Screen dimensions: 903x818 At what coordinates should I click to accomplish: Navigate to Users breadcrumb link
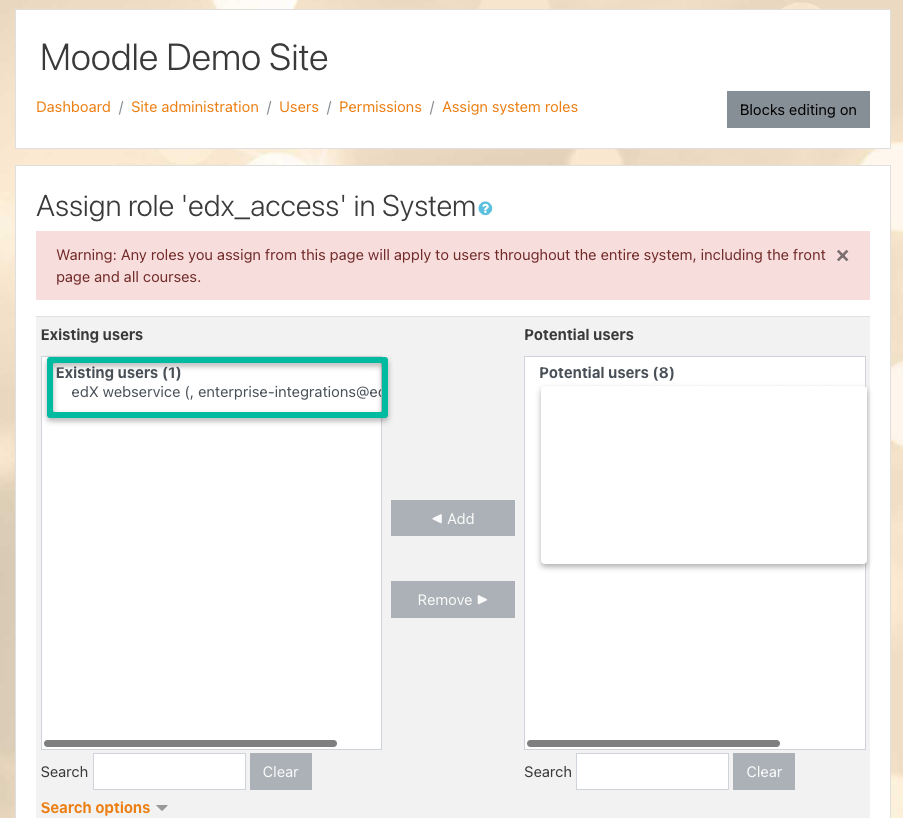click(x=299, y=107)
